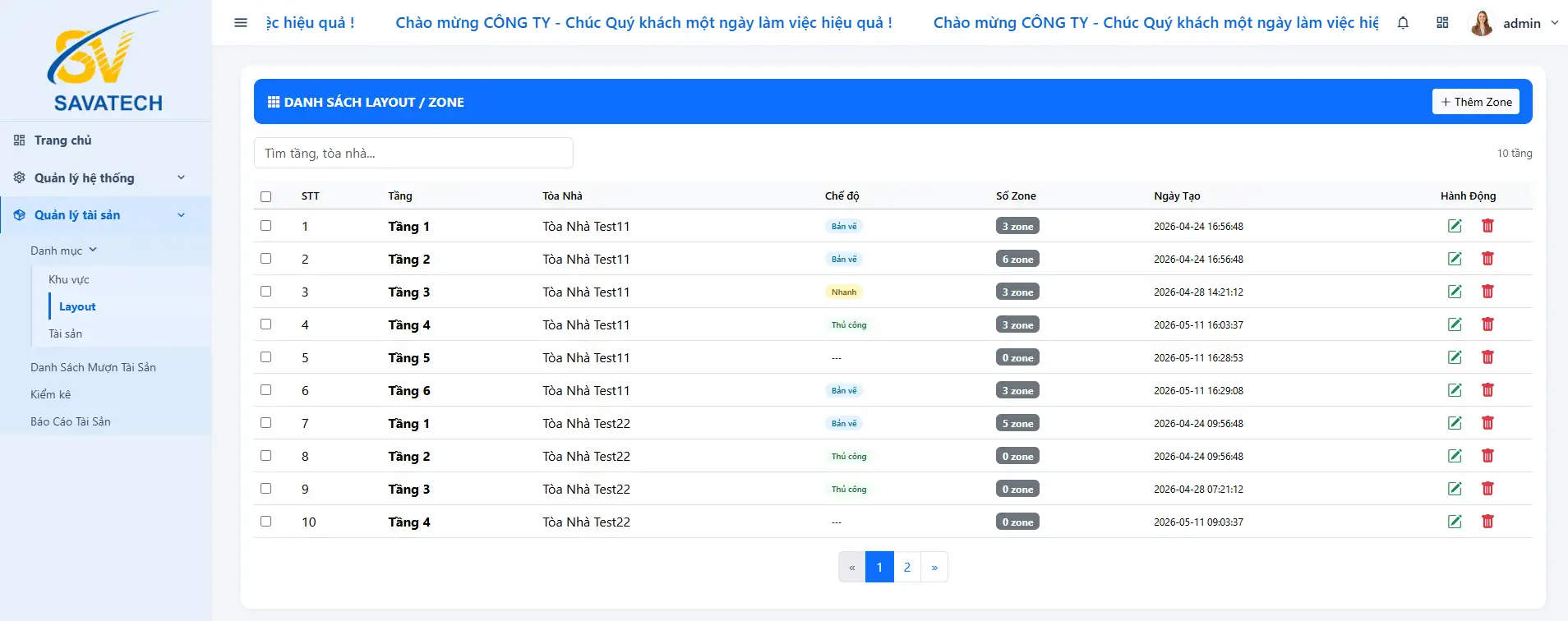Edit row 5, Tầng 5 of Tòa Nhà Test11

1455,357
